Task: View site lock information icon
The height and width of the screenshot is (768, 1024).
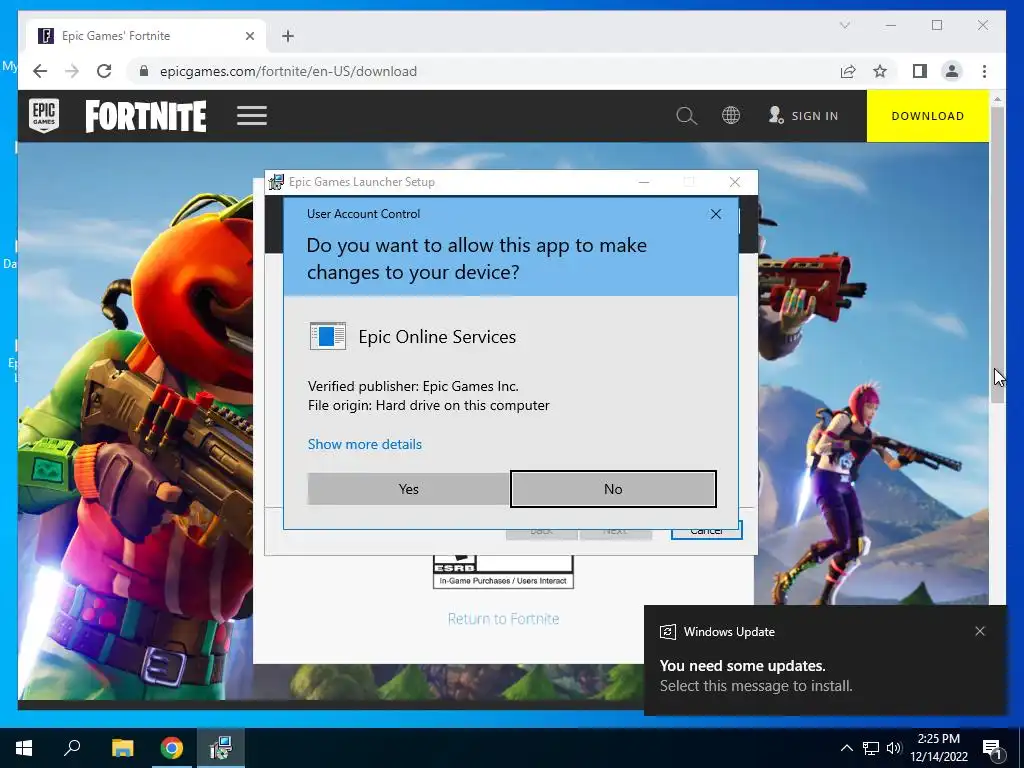Action: pos(144,71)
